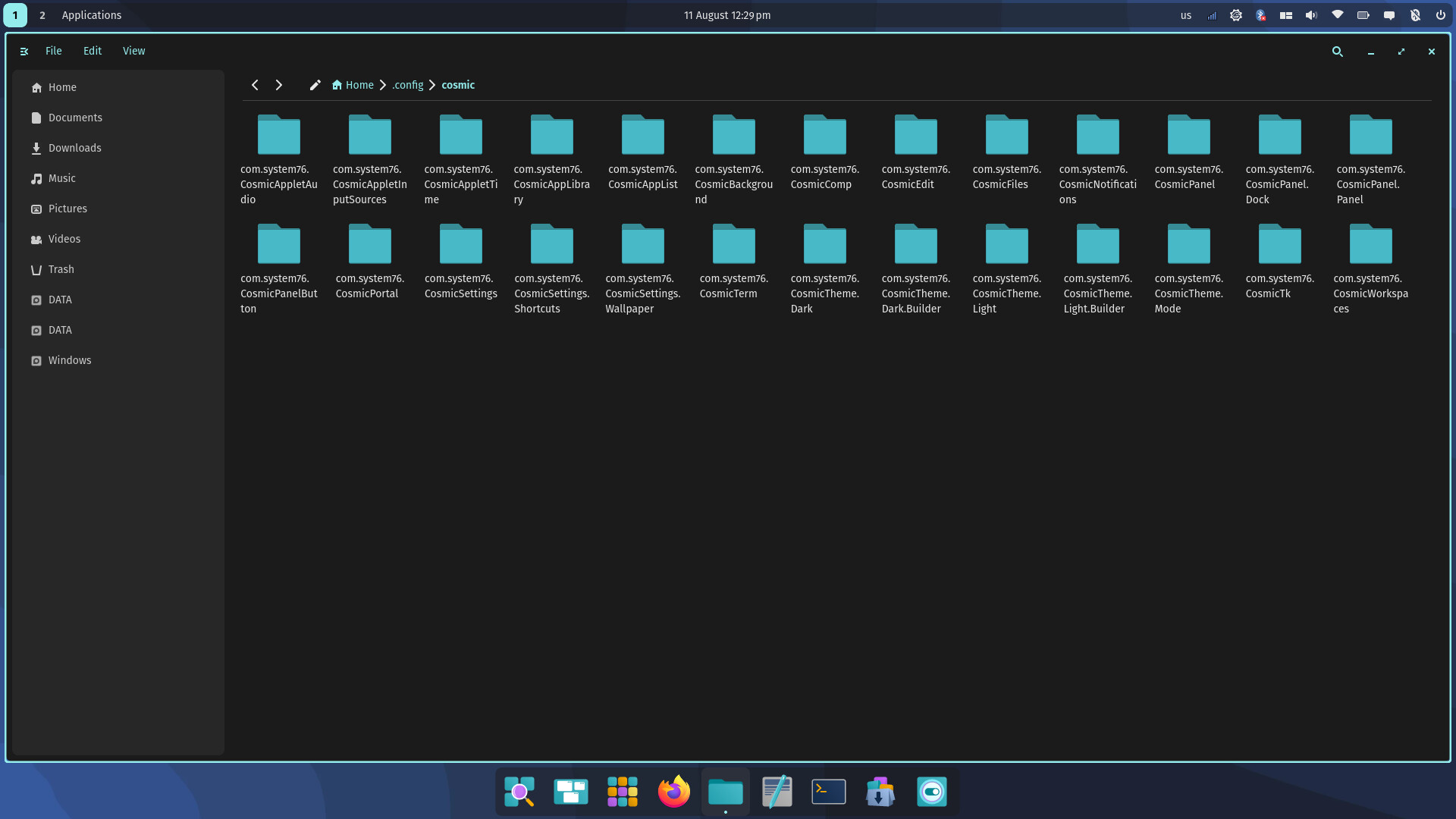Viewport: 1456px width, 819px height.
Task: Select the CosmicEdit folder
Action: [916, 152]
